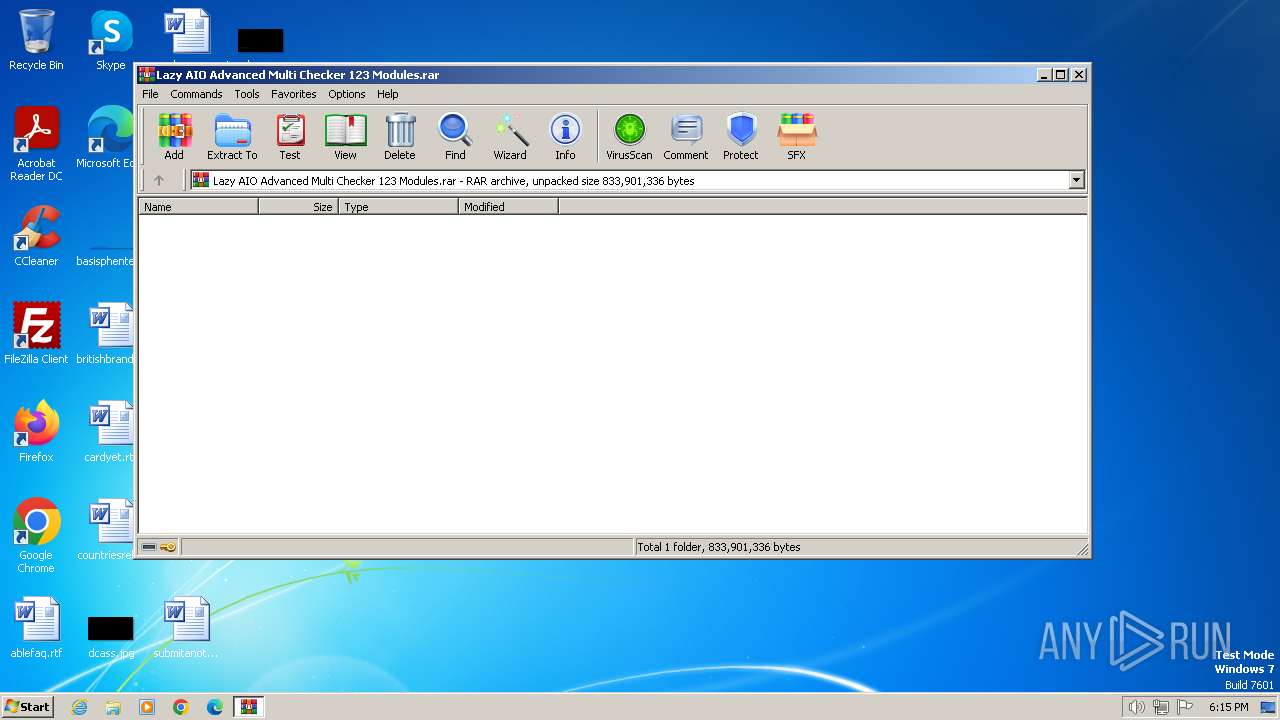The height and width of the screenshot is (720, 1280).
Task: Click the WinRAR title bar icon
Action: click(146, 75)
